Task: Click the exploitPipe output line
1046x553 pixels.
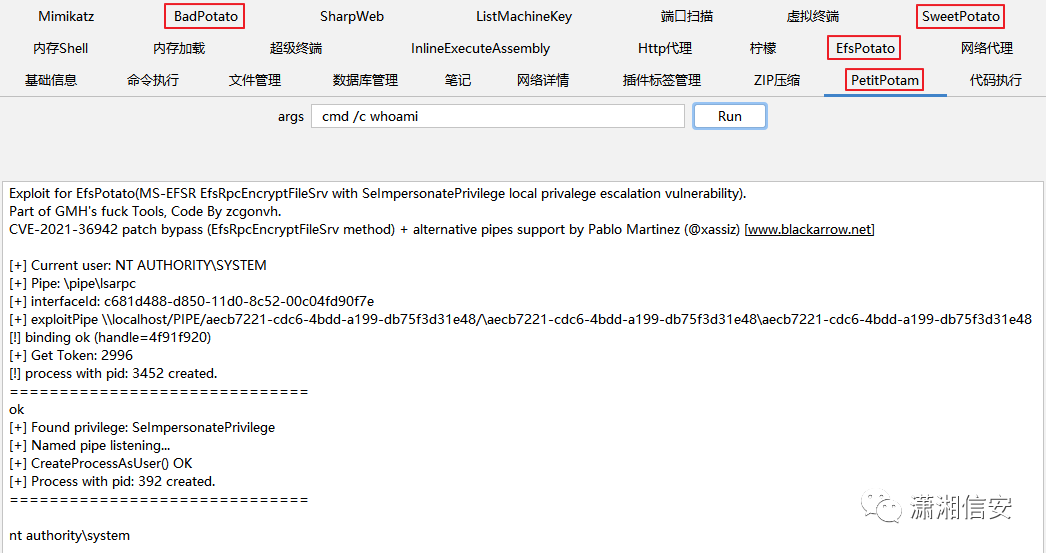Action: [520, 320]
